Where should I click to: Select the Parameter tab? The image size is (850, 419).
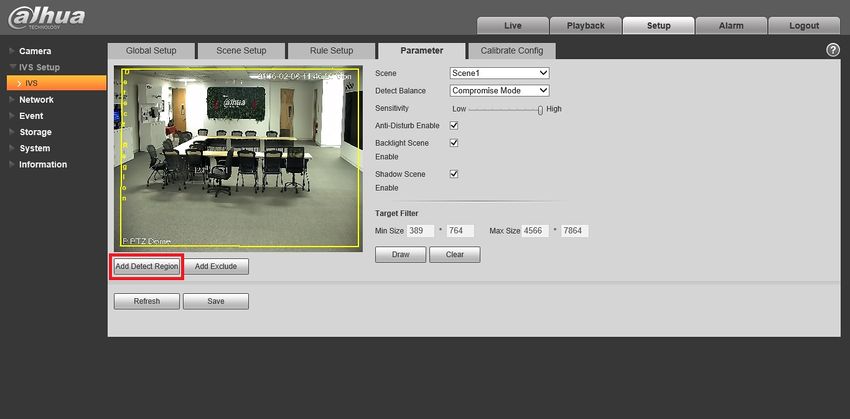(x=422, y=51)
